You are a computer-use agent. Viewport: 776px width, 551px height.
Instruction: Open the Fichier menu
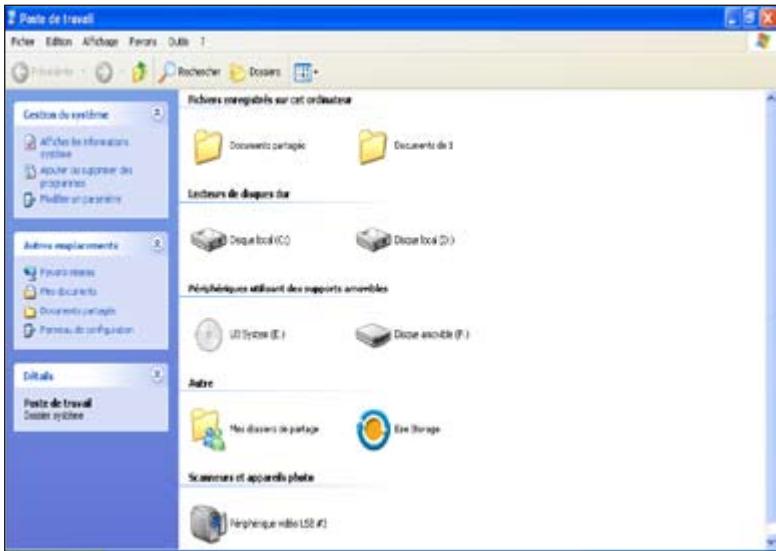point(22,42)
